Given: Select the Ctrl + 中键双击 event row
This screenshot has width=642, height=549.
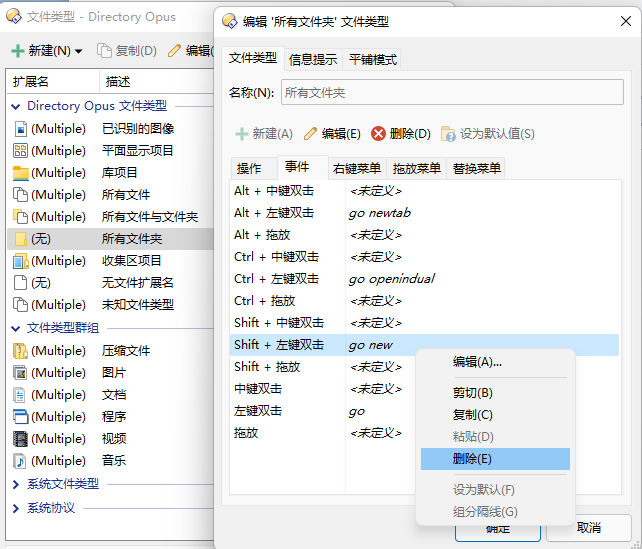Looking at the screenshot, I should pos(424,257).
